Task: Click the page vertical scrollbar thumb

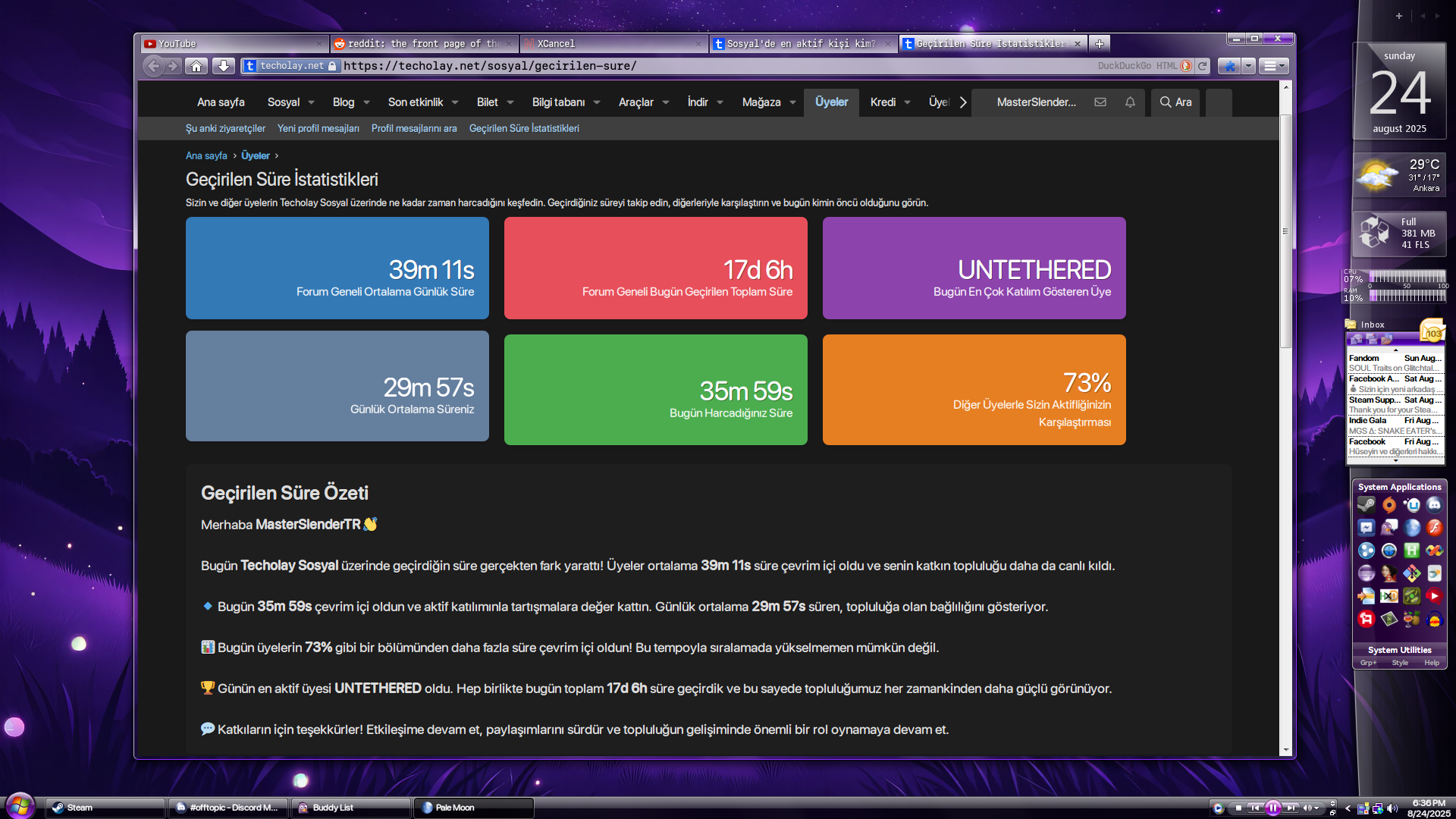Action: coord(1285,231)
